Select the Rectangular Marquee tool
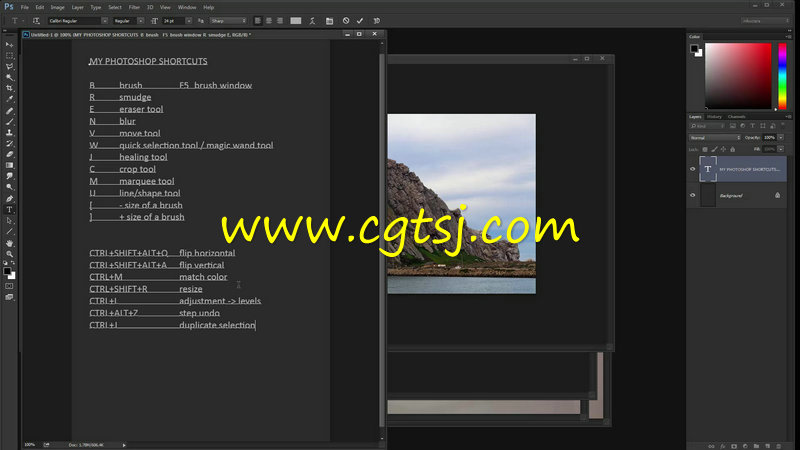Viewport: 800px width, 450px height. 9,56
